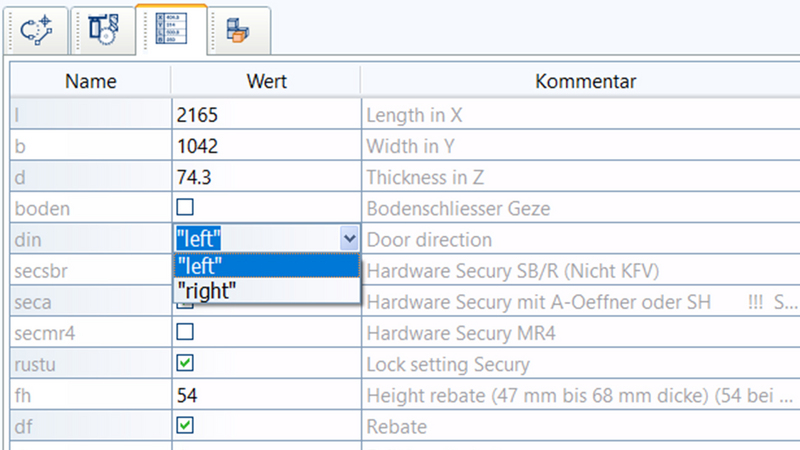Tick the secmr4 Hardware Security MR4 checkbox
The height and width of the screenshot is (450, 800).
point(185,332)
